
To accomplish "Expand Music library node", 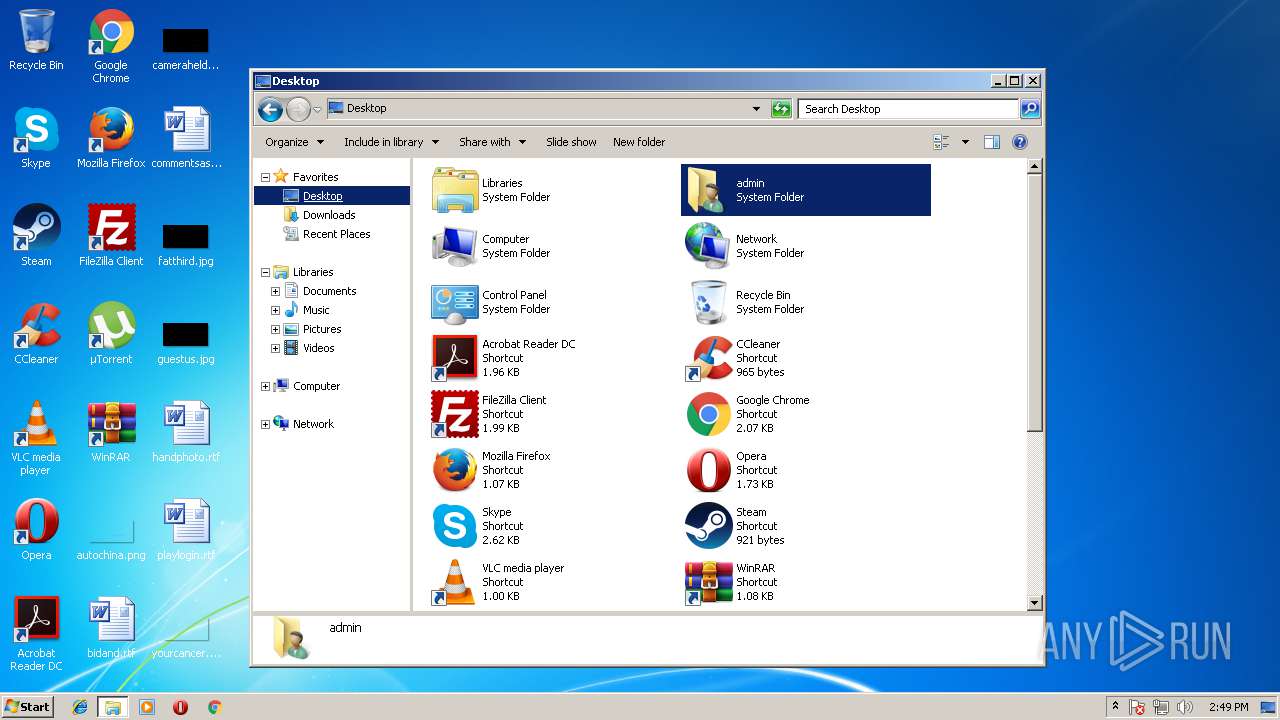I will click(275, 310).
